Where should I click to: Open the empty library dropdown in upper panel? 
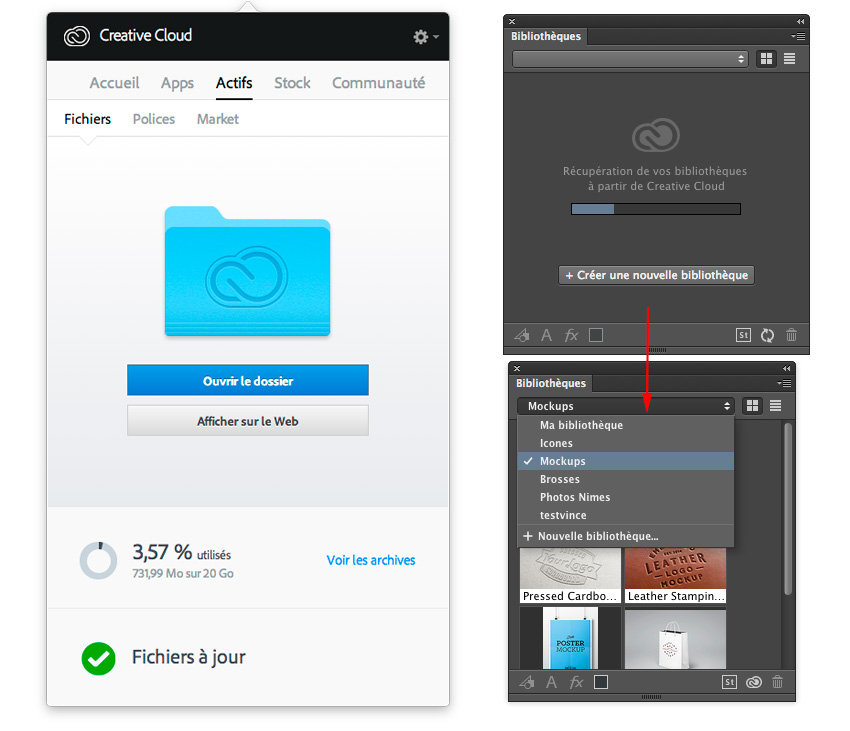[630, 59]
